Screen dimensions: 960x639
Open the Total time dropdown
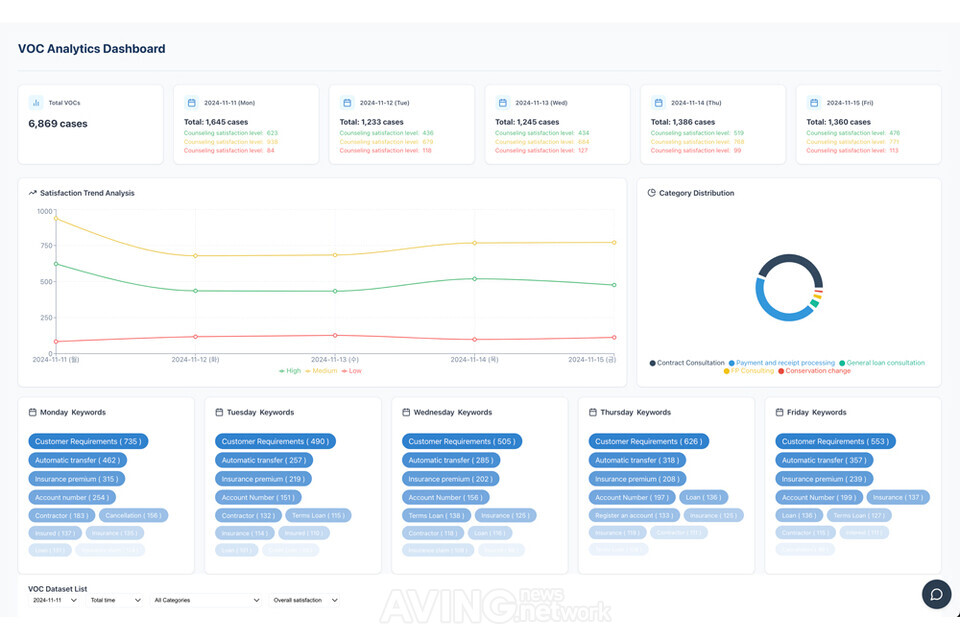pyautogui.click(x=114, y=600)
